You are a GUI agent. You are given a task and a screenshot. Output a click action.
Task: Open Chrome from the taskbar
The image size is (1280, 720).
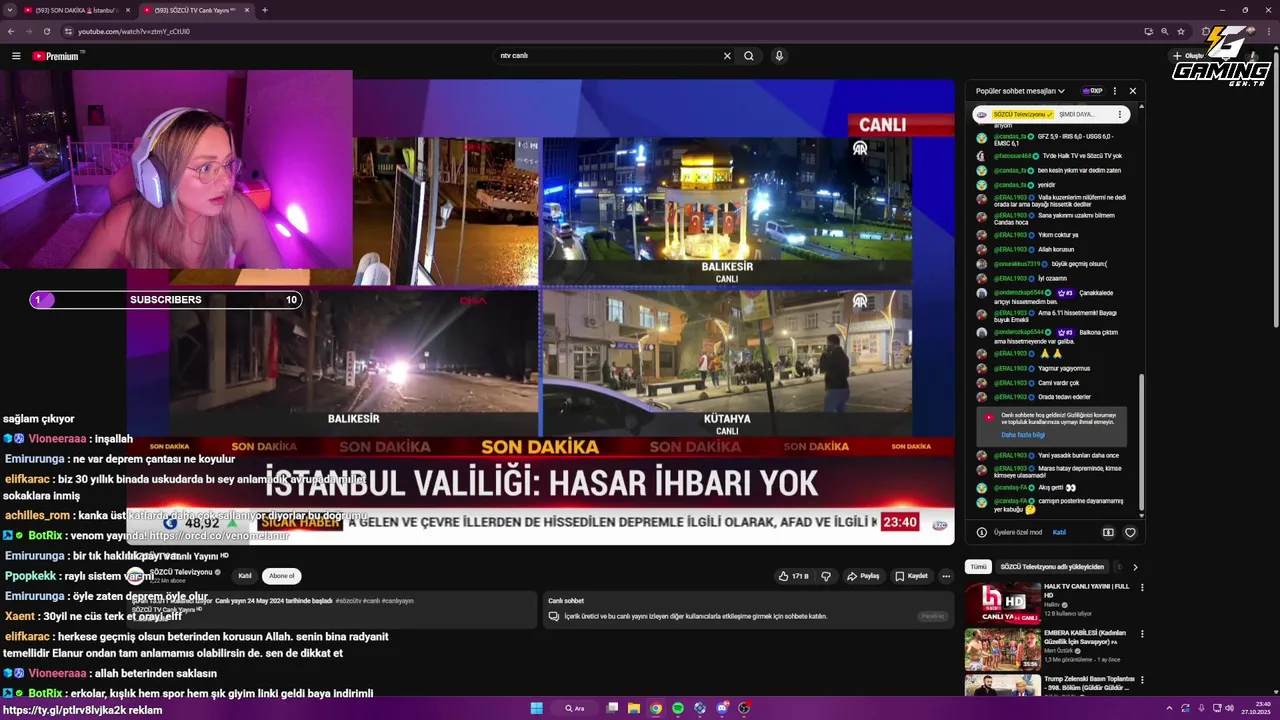point(656,708)
